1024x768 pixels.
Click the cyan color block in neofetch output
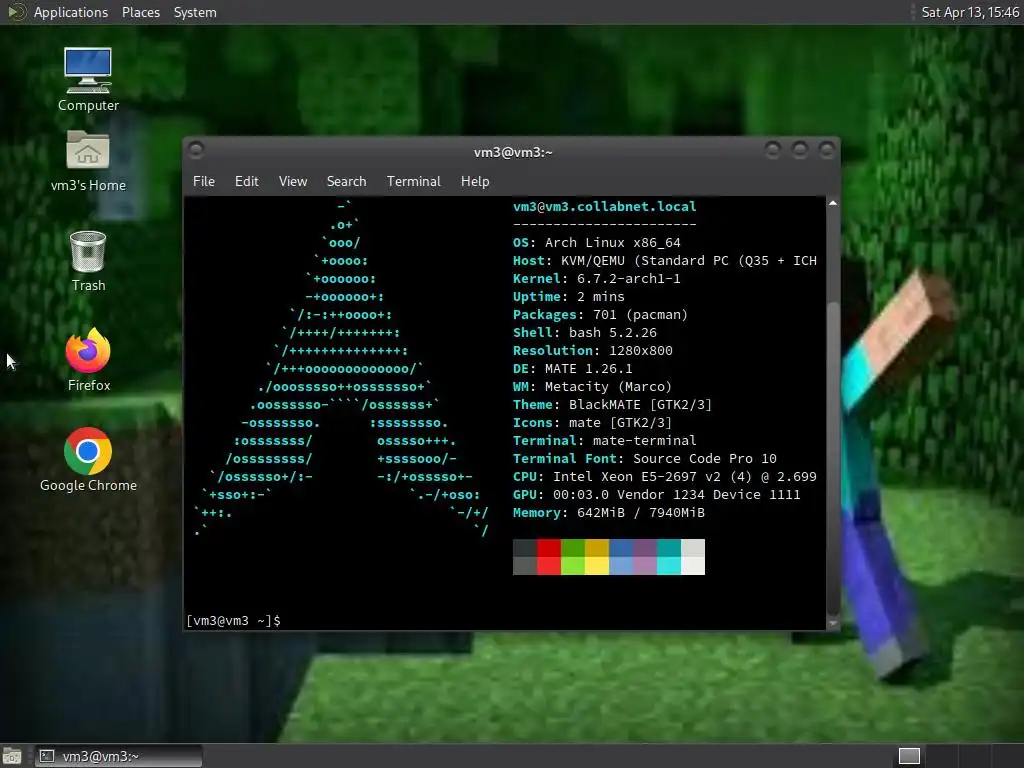point(669,557)
